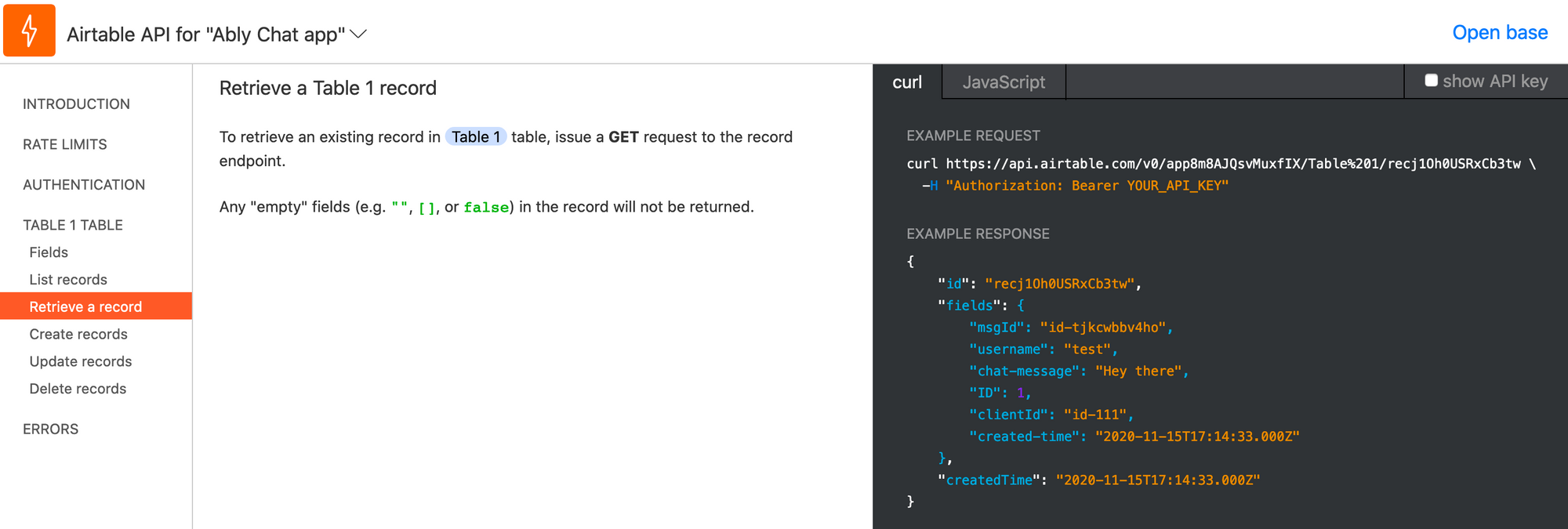Open the List records subsection

pos(68,280)
